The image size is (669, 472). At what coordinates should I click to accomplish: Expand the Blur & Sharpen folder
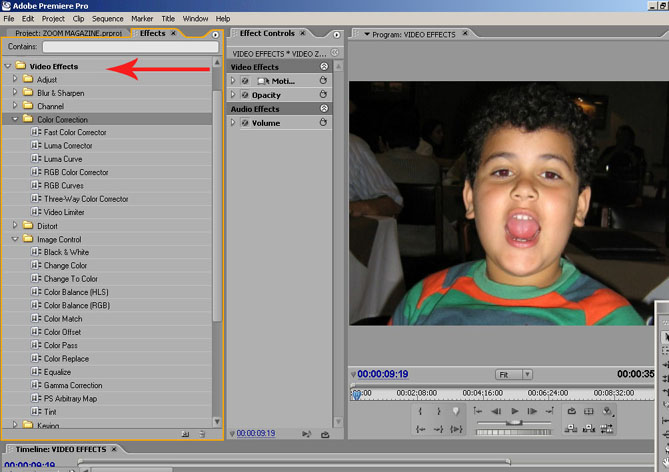tap(15, 93)
